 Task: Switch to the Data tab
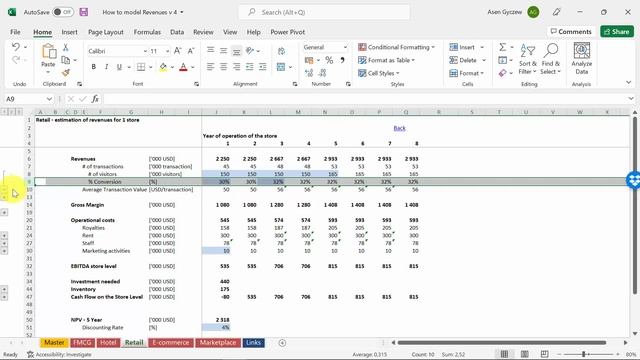[177, 32]
